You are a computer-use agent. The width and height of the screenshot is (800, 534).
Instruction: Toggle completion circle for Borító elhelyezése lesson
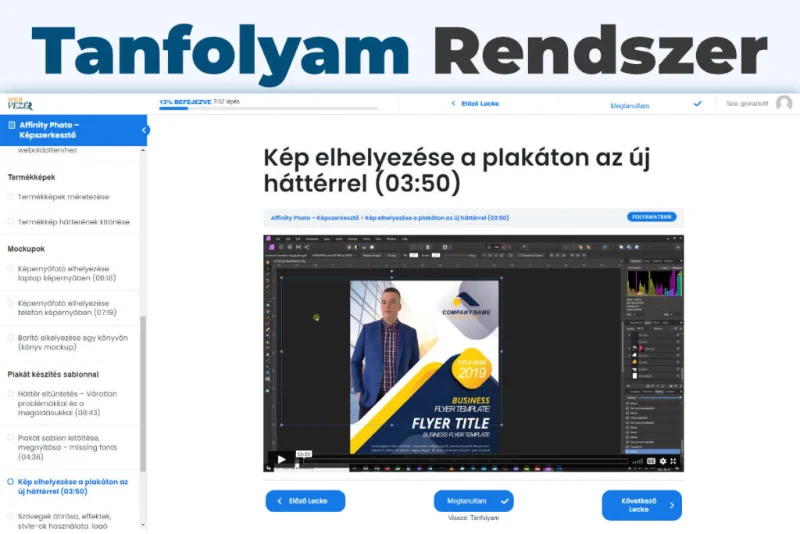tap(11, 338)
